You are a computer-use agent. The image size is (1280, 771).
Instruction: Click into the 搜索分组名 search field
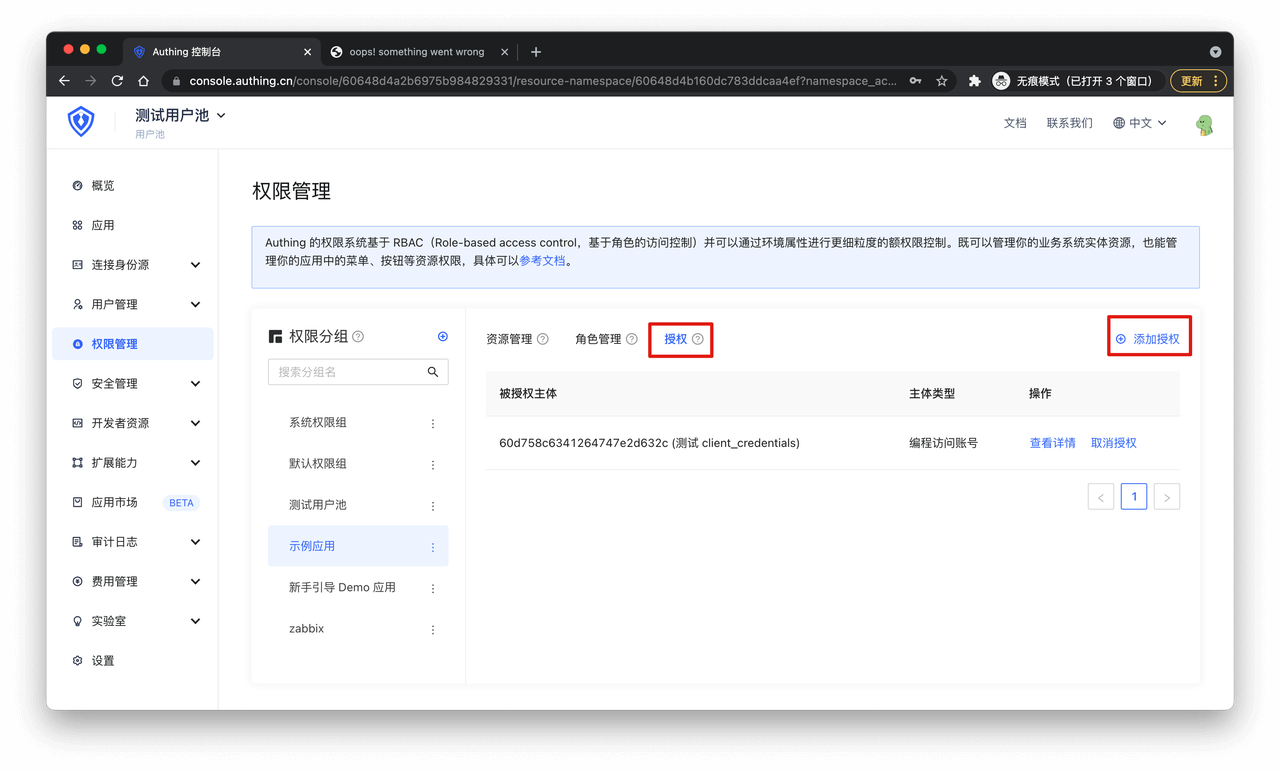(x=346, y=372)
